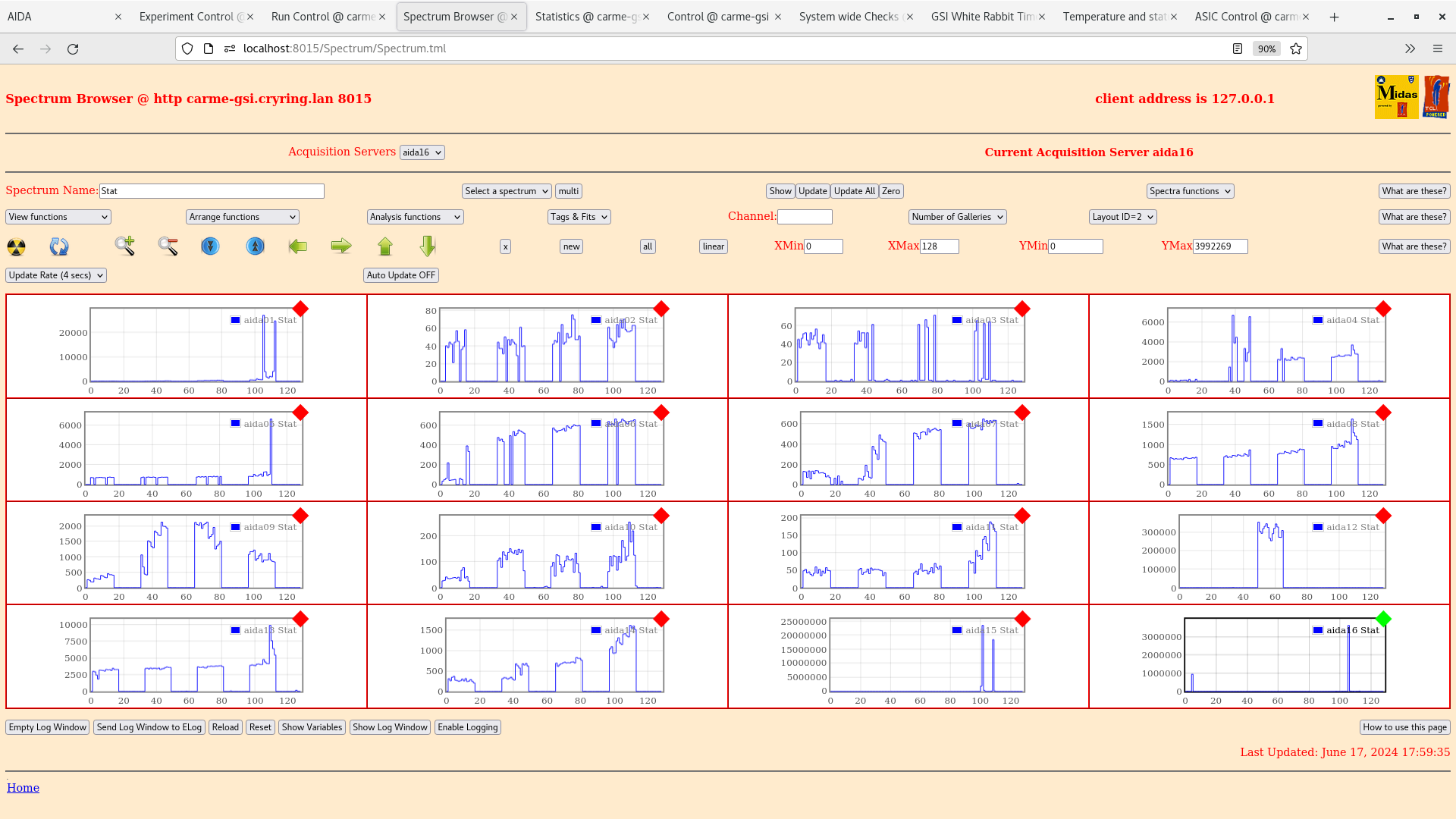Click the YMax input field
This screenshot has width=1456, height=819.
(1219, 246)
